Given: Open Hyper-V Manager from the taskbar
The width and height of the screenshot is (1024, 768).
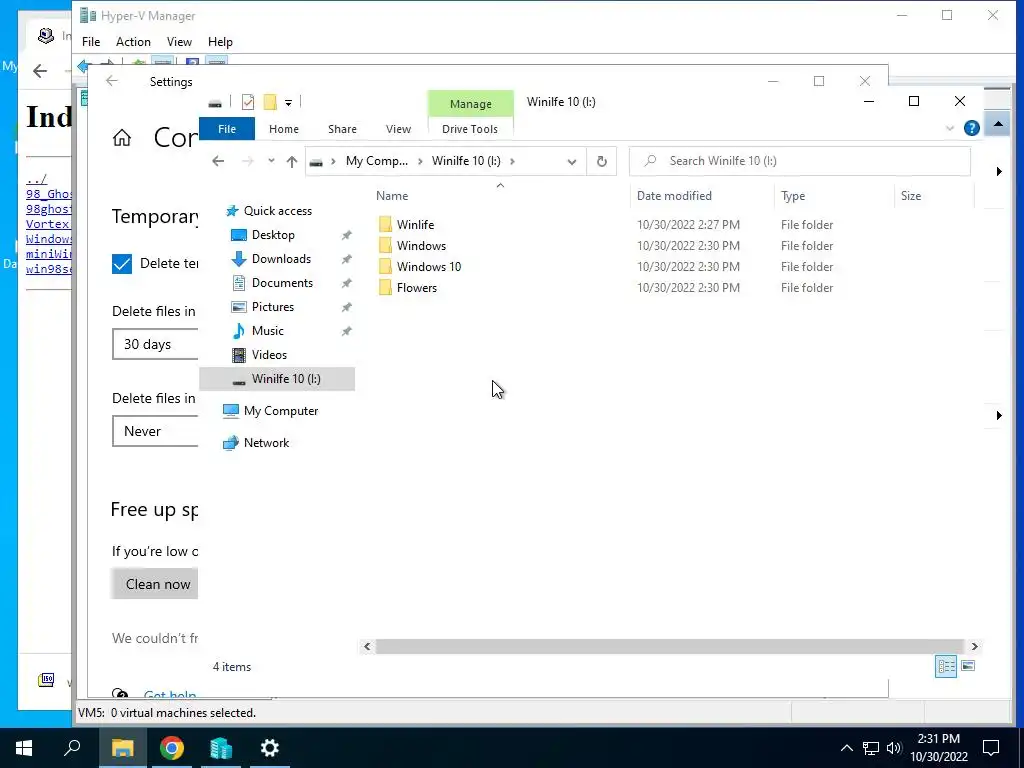Looking at the screenshot, I should pos(221,748).
